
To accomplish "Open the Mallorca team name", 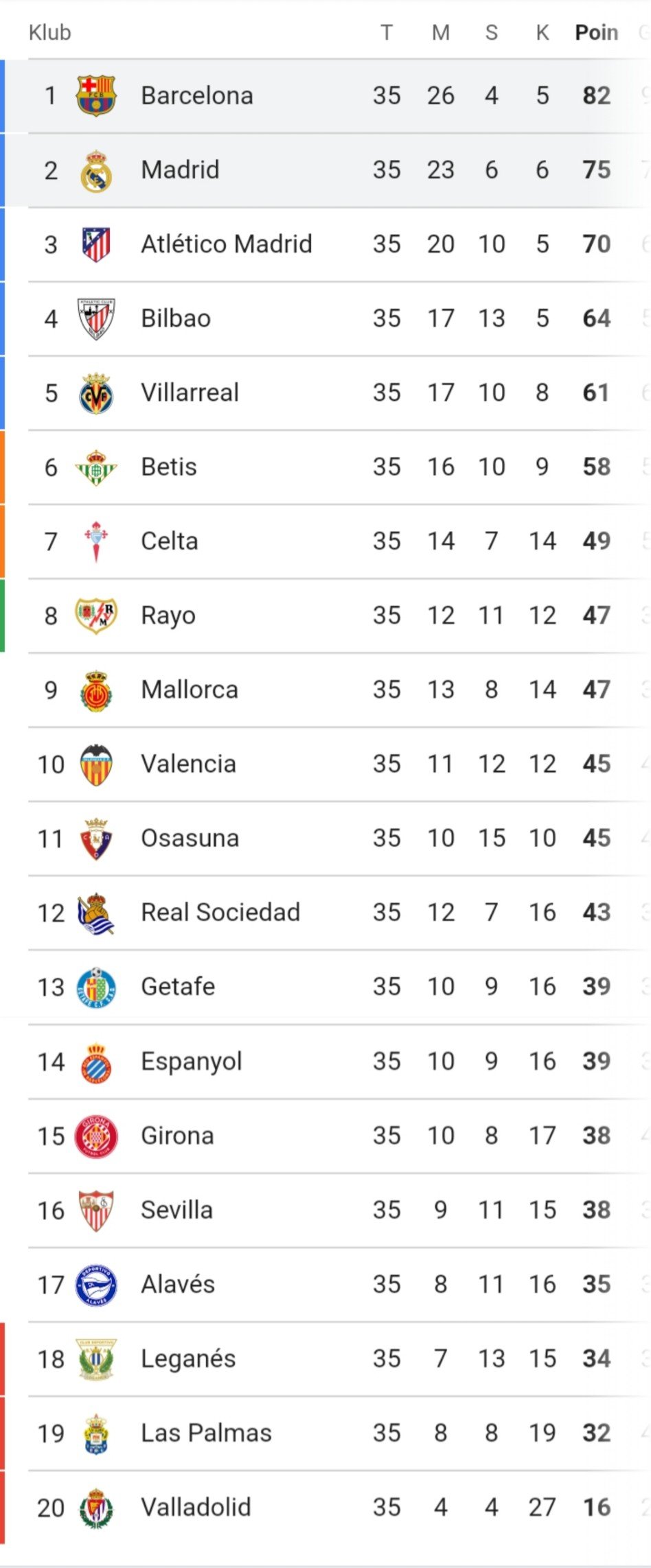I will (x=190, y=690).
